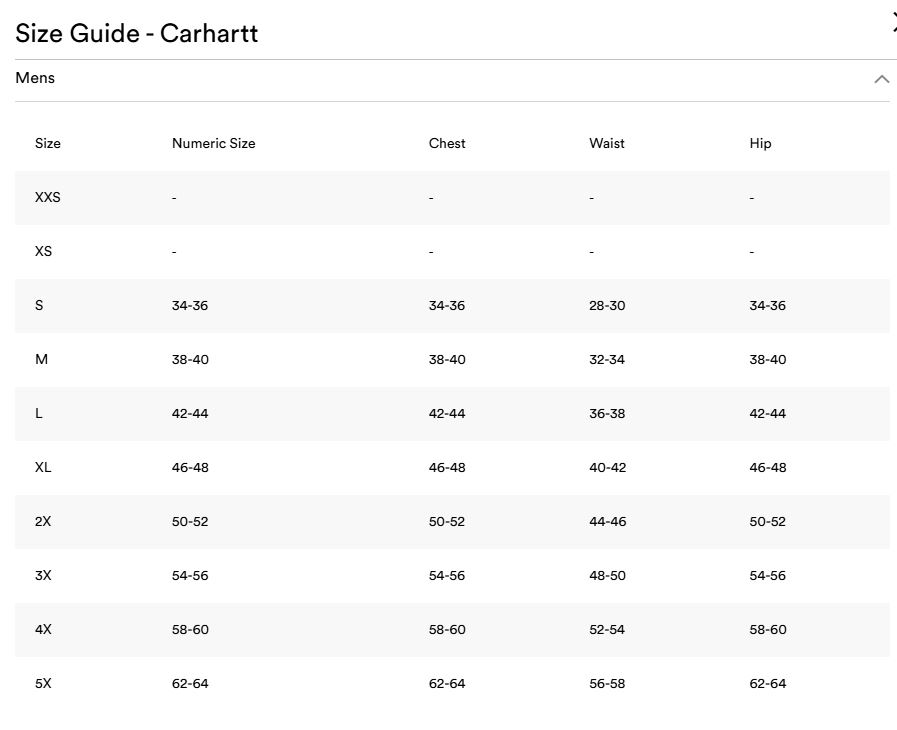Click the Chest column header
This screenshot has width=897, height=730.
[x=447, y=143]
